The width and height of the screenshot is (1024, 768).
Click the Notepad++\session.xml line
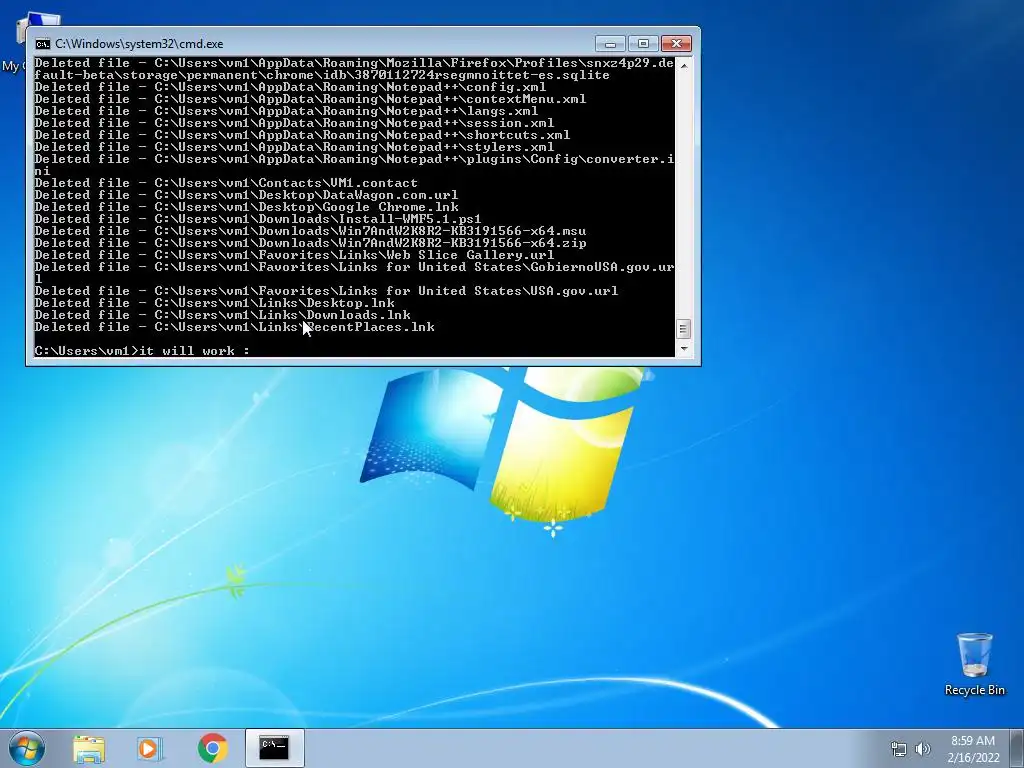295,123
